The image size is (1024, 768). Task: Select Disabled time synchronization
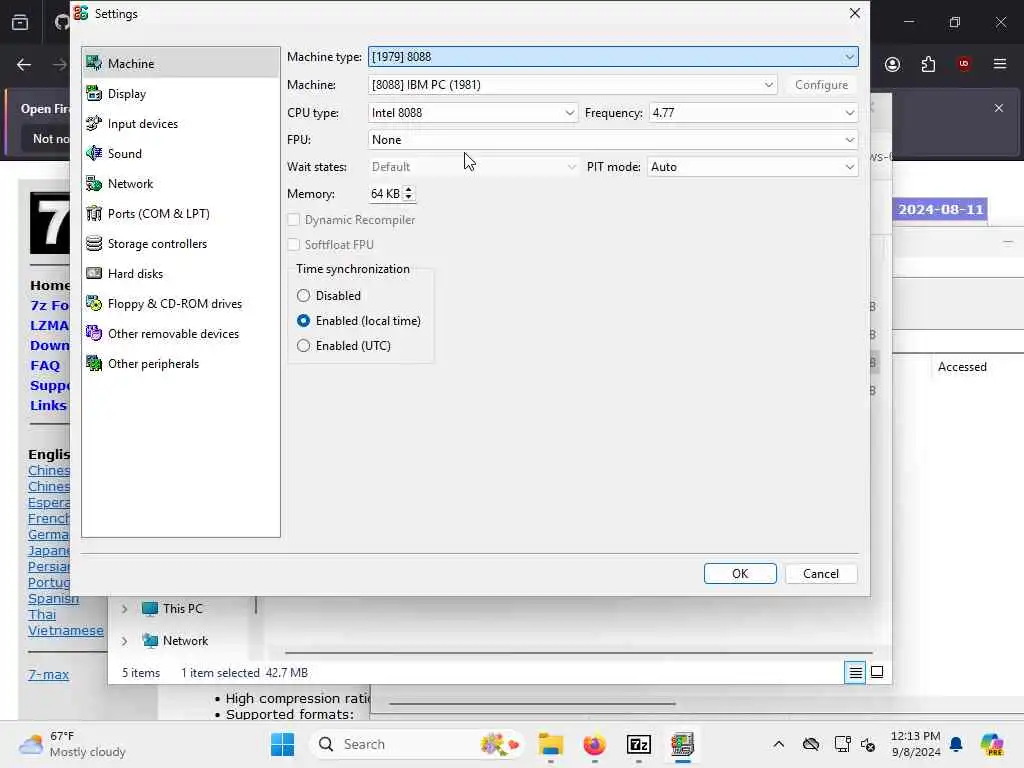pos(329,296)
